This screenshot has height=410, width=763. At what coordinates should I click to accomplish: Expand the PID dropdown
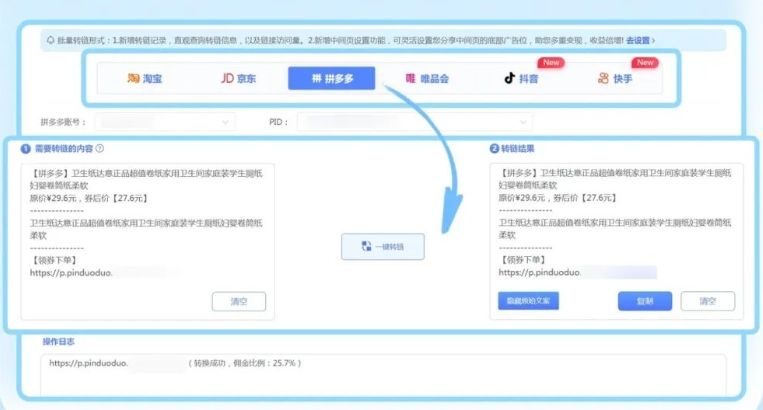pyautogui.click(x=415, y=122)
